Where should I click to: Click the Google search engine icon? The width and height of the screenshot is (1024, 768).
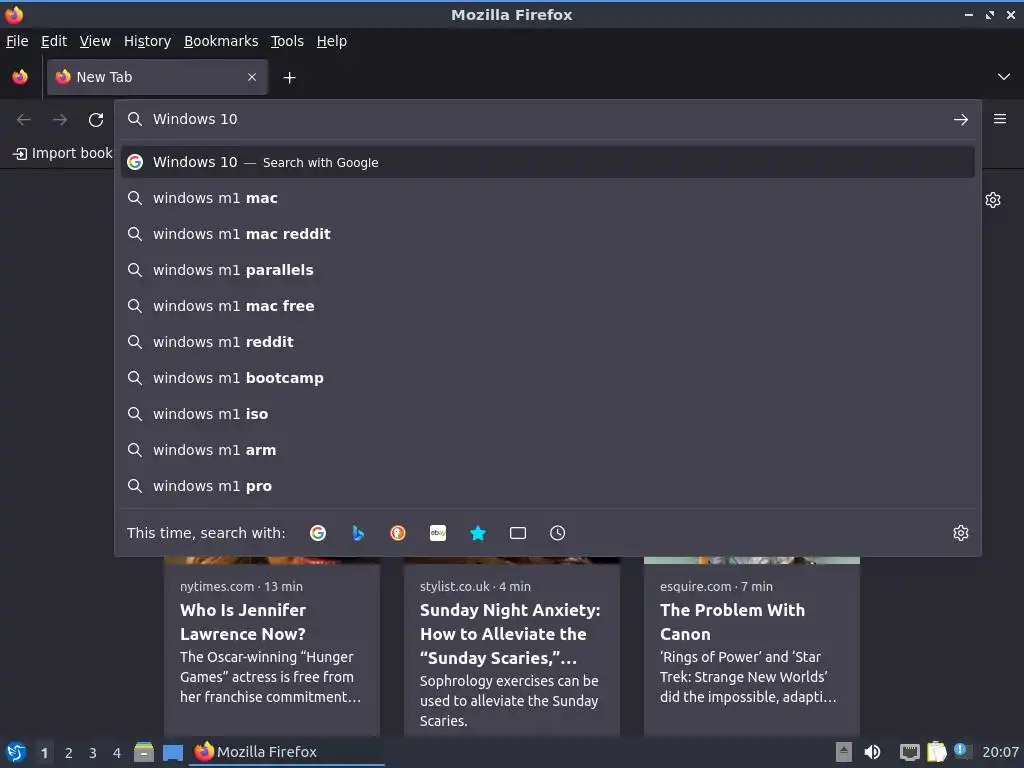click(318, 533)
